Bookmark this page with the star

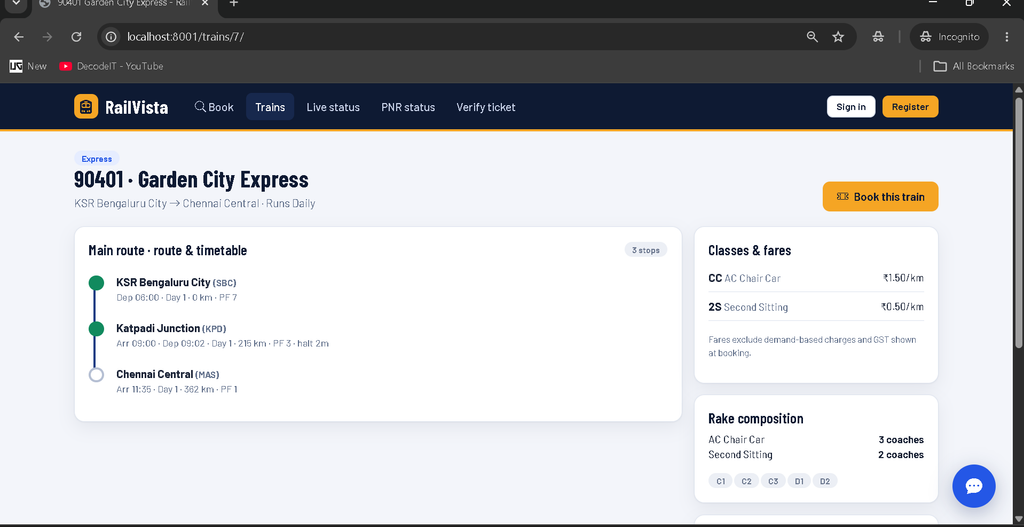pyautogui.click(x=838, y=37)
